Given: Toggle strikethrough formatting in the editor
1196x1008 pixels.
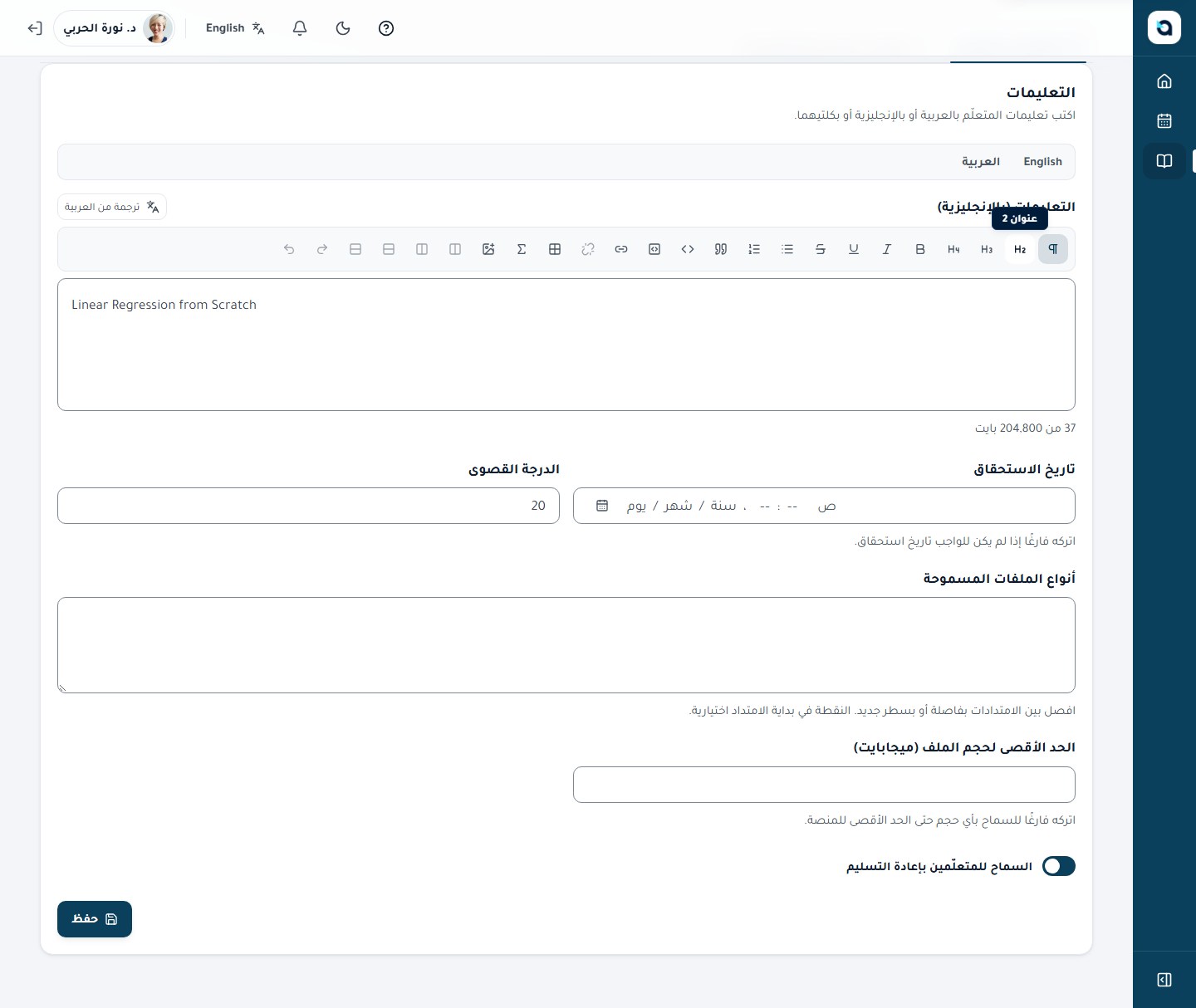Looking at the screenshot, I should (x=821, y=249).
